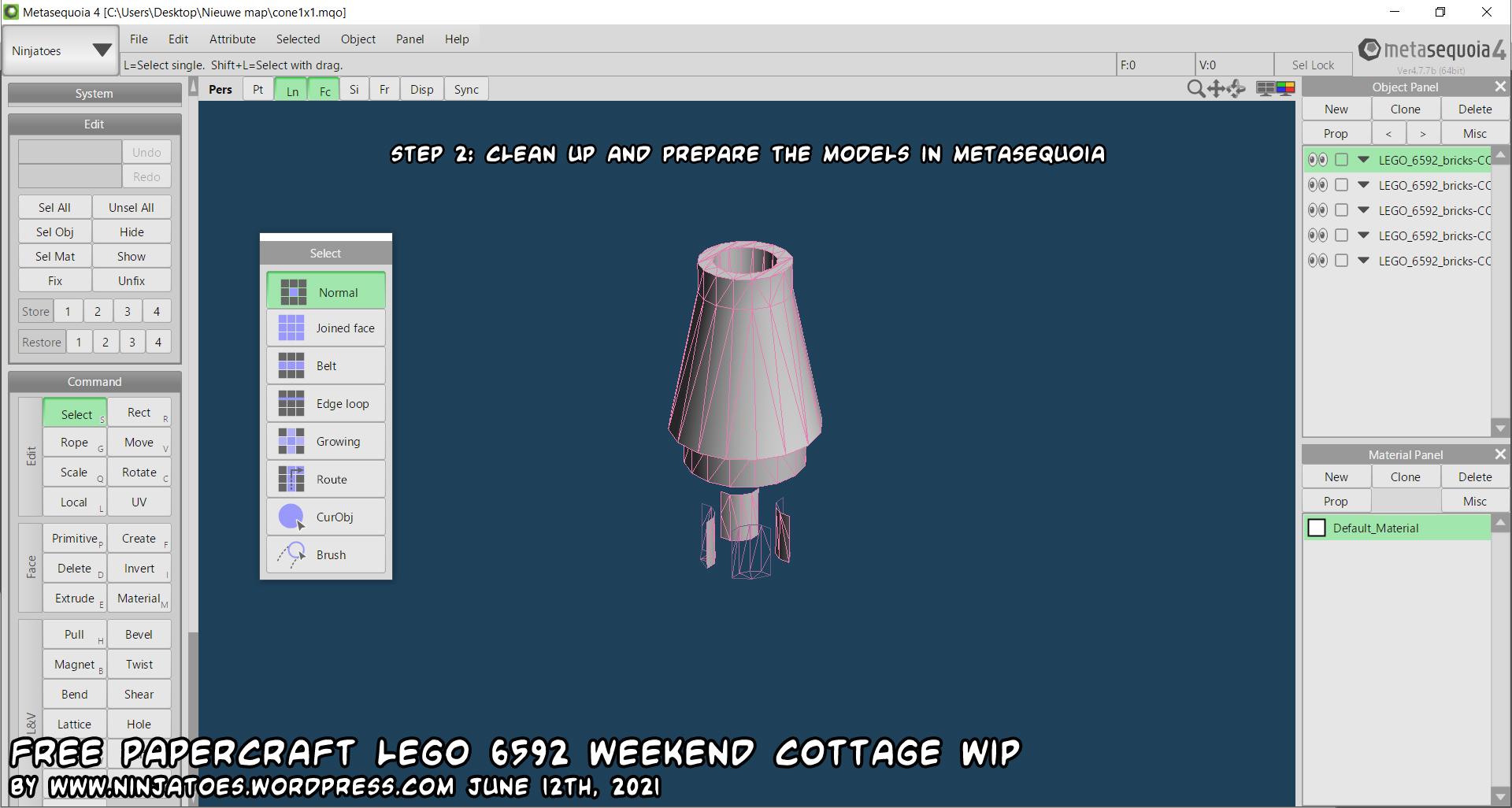
Task: Collapse the Edit panel header
Action: pyautogui.click(x=94, y=124)
